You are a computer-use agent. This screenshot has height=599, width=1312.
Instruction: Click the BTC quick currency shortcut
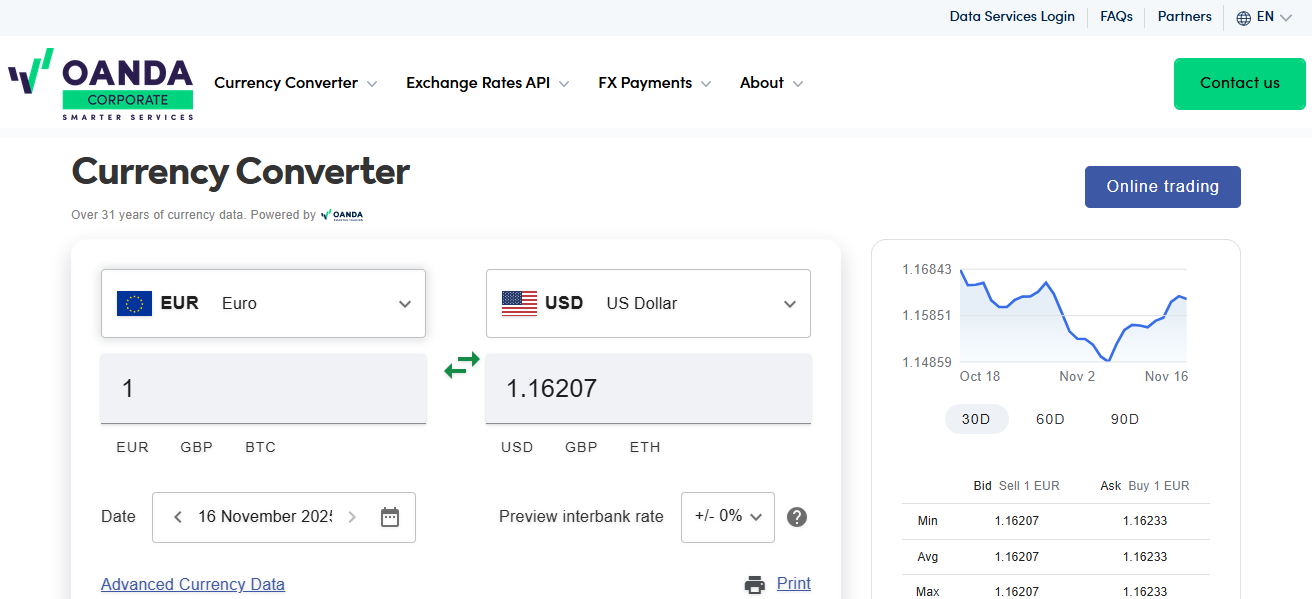(x=260, y=447)
